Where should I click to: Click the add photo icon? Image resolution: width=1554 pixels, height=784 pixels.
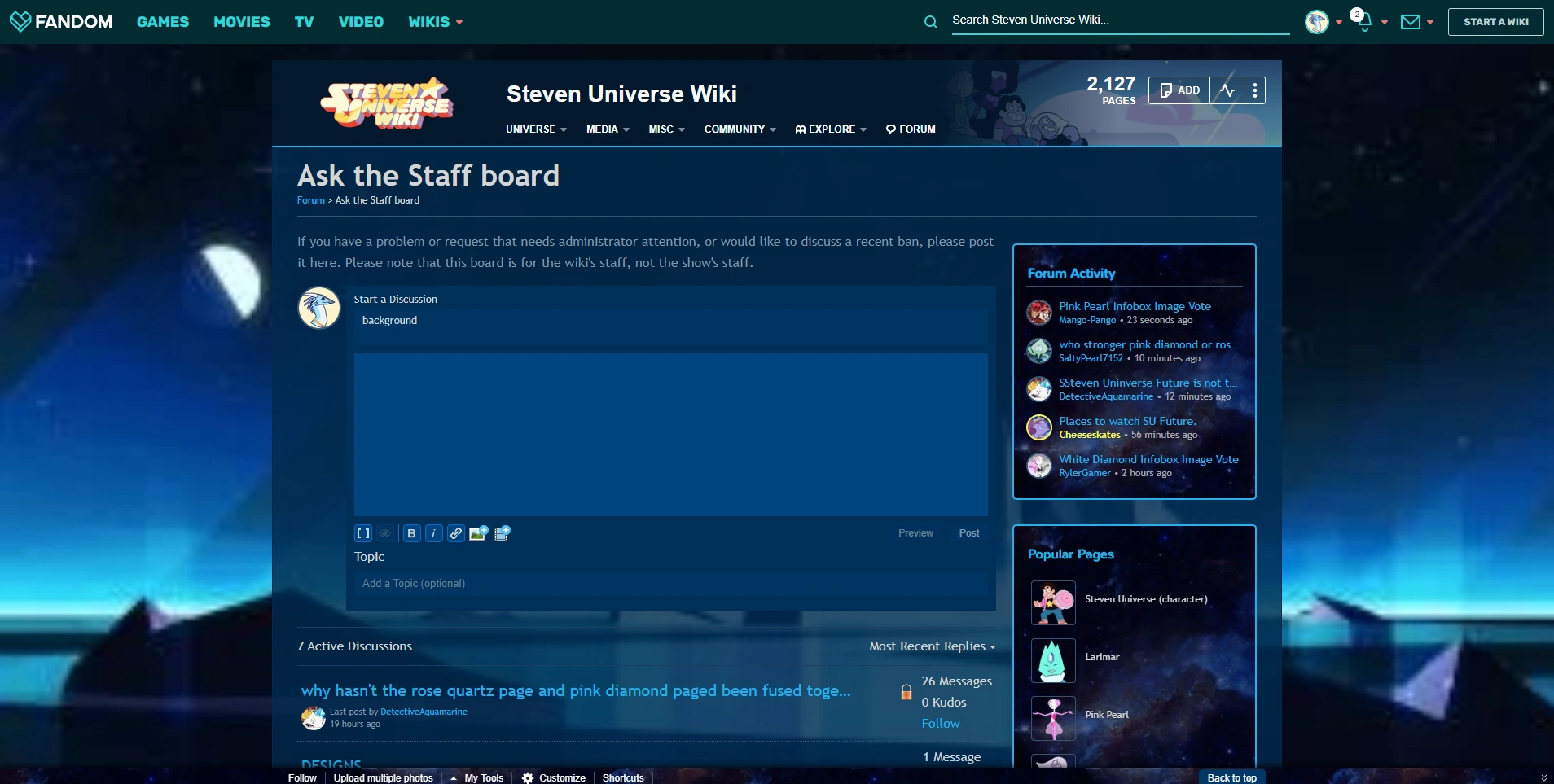[x=479, y=533]
